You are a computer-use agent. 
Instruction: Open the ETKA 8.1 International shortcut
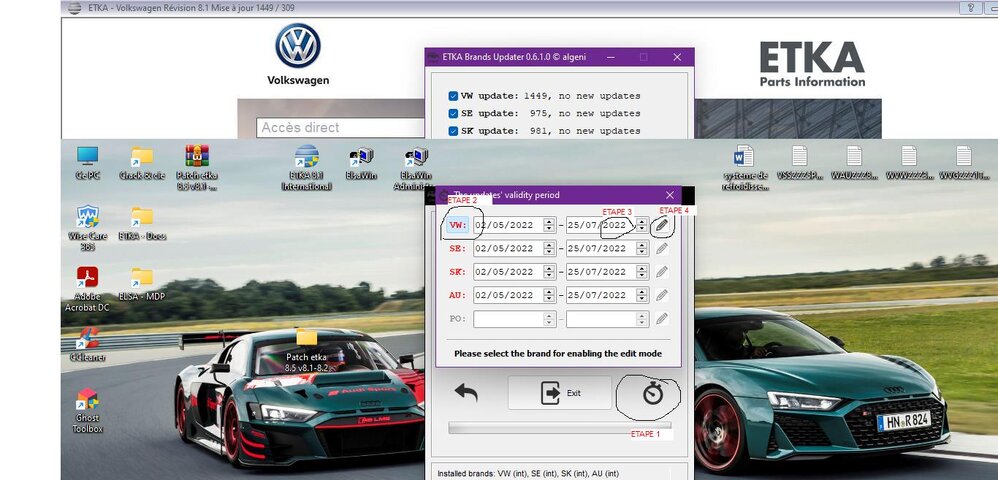(307, 168)
